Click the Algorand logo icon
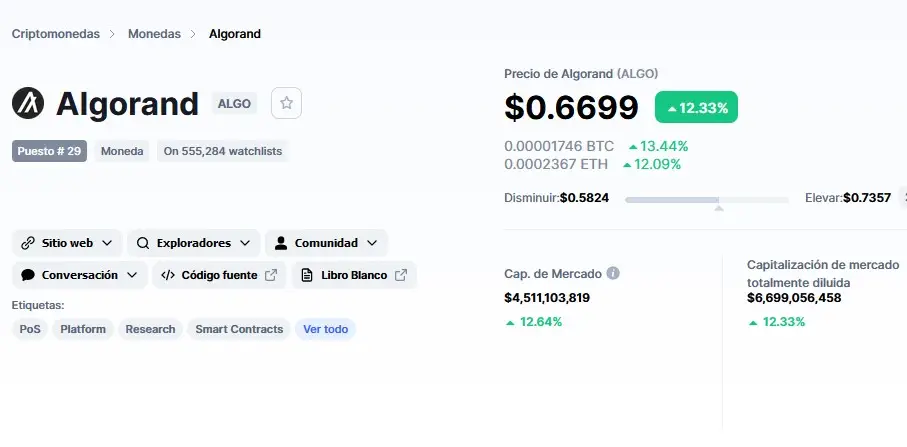The width and height of the screenshot is (907, 447). coord(28,104)
